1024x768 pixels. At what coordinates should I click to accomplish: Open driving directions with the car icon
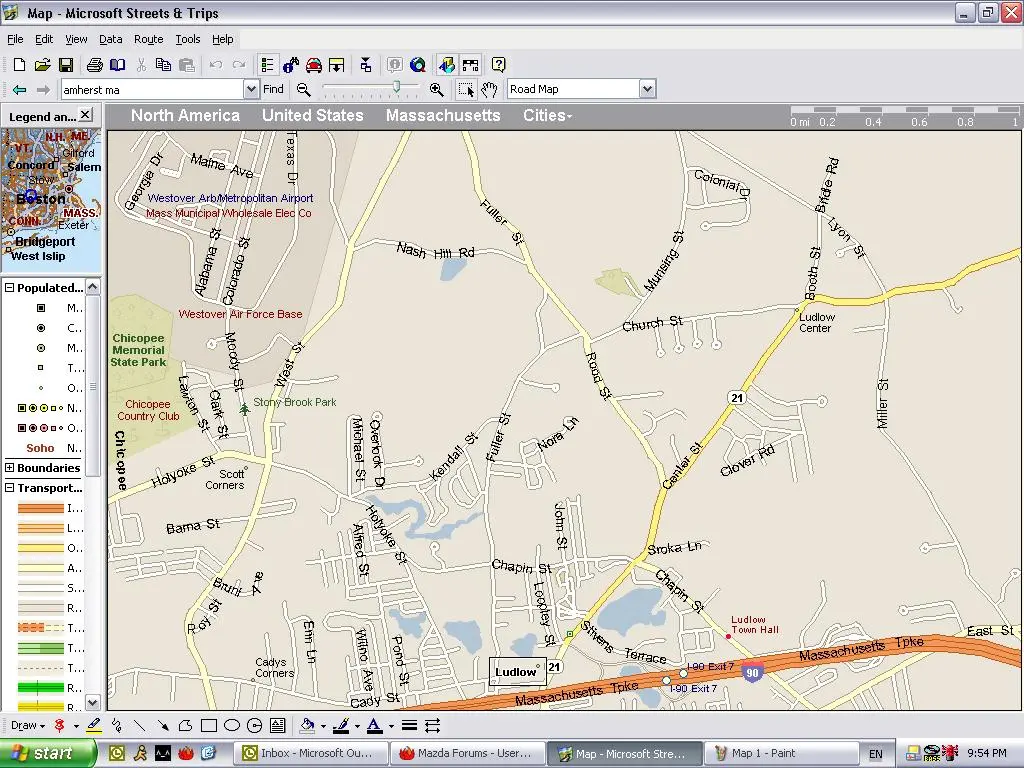tap(314, 64)
